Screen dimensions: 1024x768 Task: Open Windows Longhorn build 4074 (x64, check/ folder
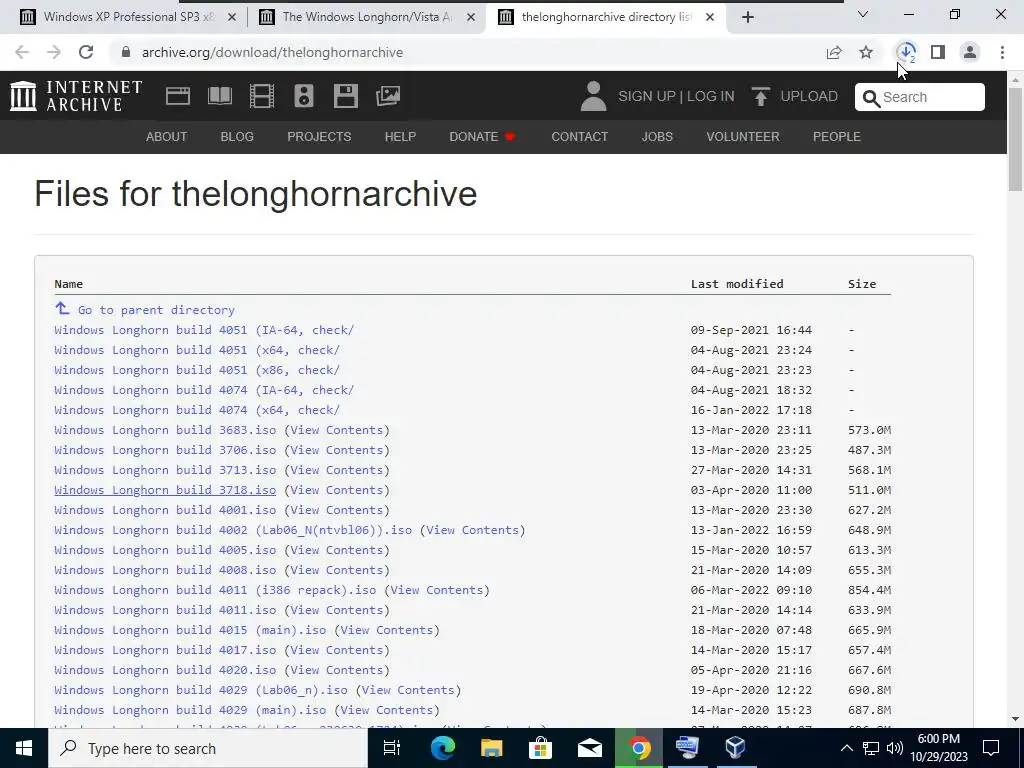pos(197,410)
